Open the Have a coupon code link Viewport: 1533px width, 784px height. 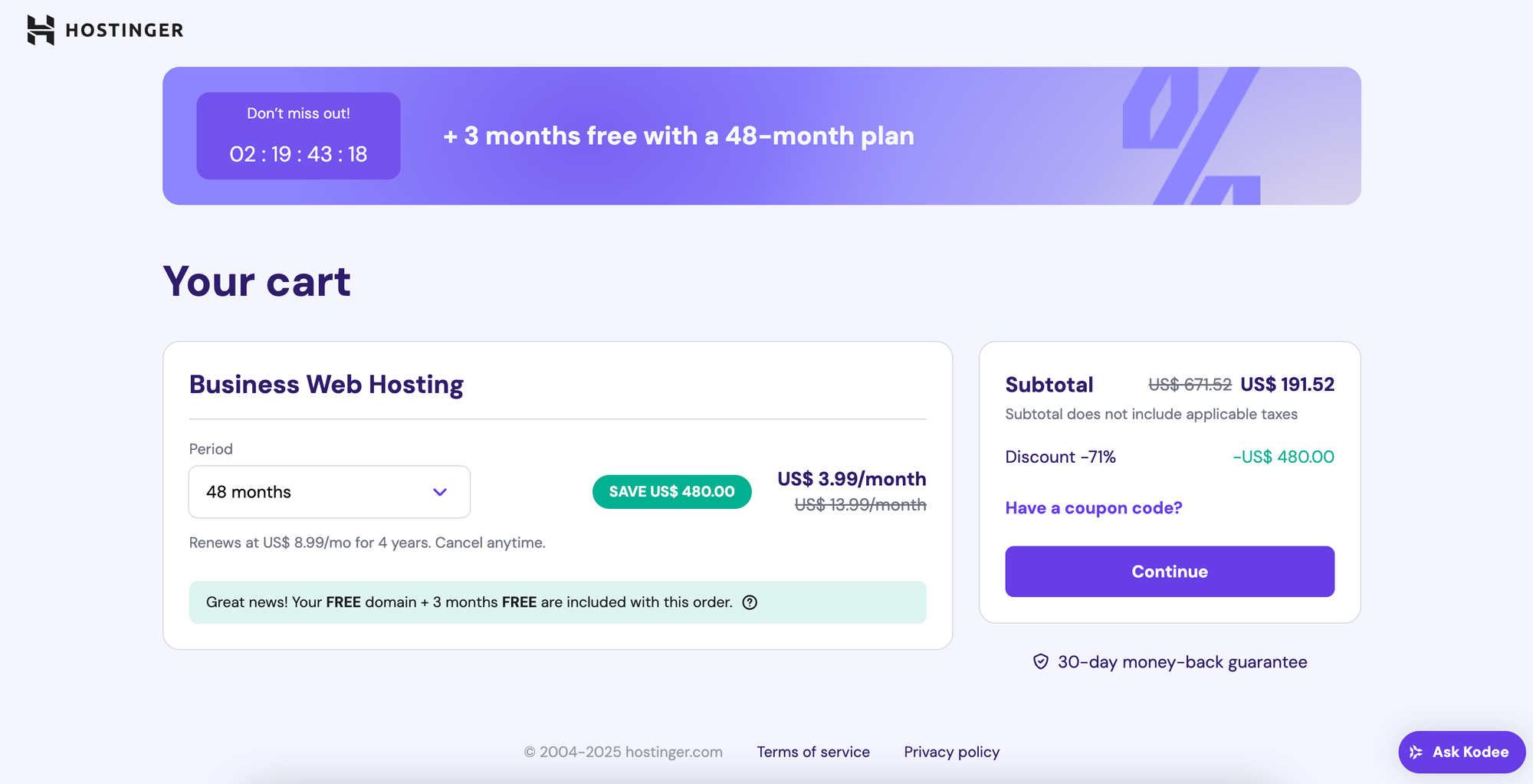tap(1093, 508)
